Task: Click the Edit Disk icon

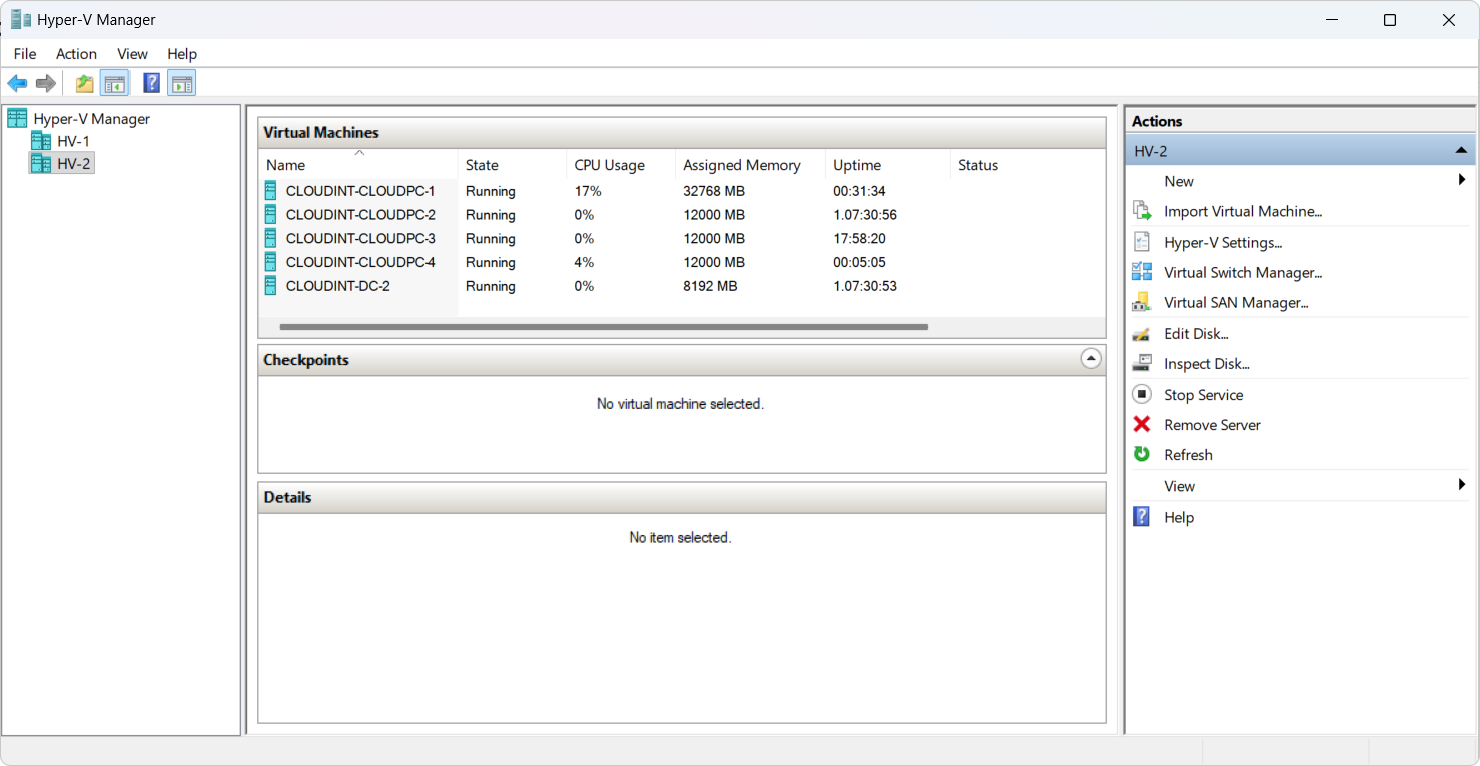Action: click(1142, 333)
